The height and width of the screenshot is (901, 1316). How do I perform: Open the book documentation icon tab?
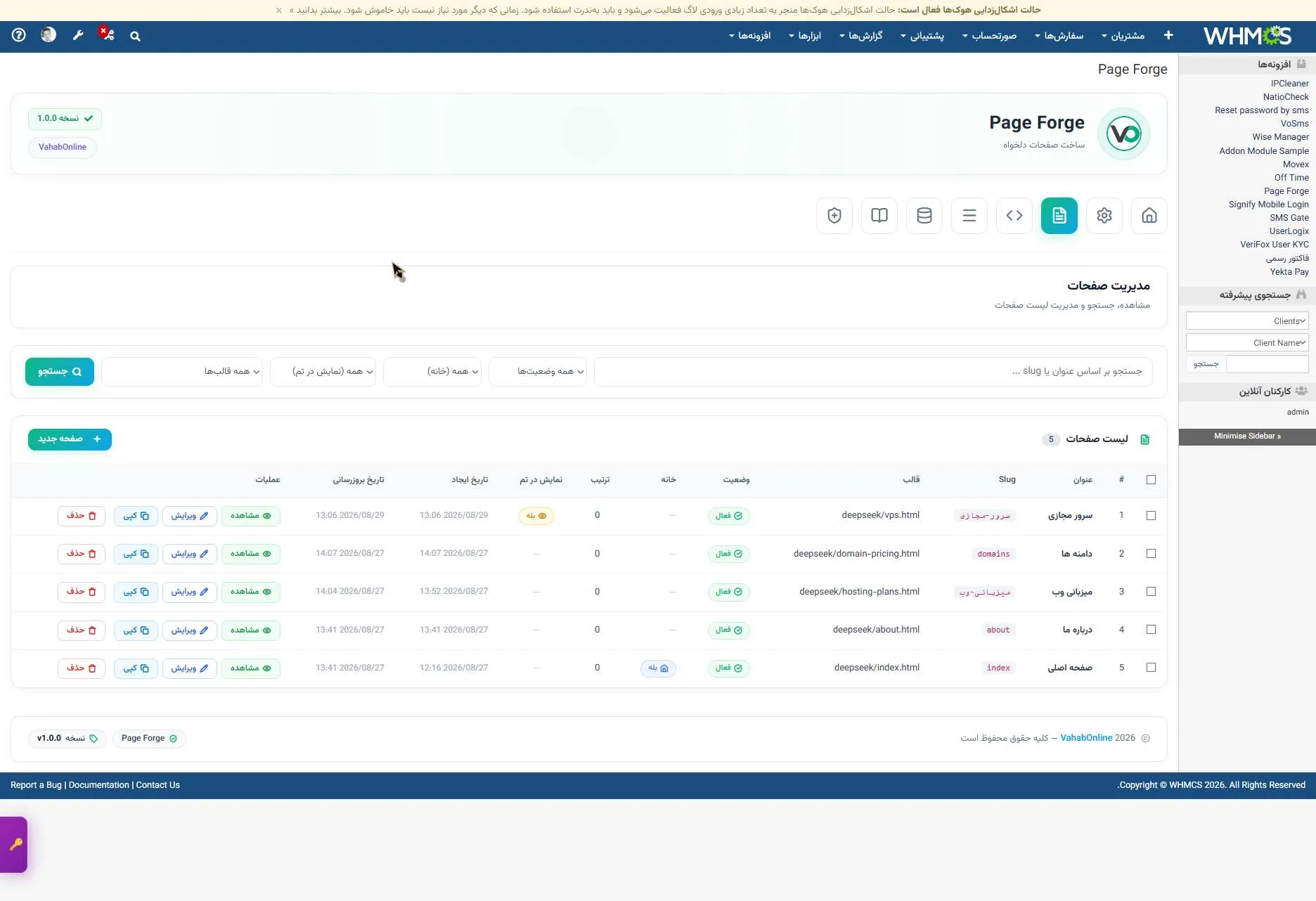pyautogui.click(x=879, y=216)
